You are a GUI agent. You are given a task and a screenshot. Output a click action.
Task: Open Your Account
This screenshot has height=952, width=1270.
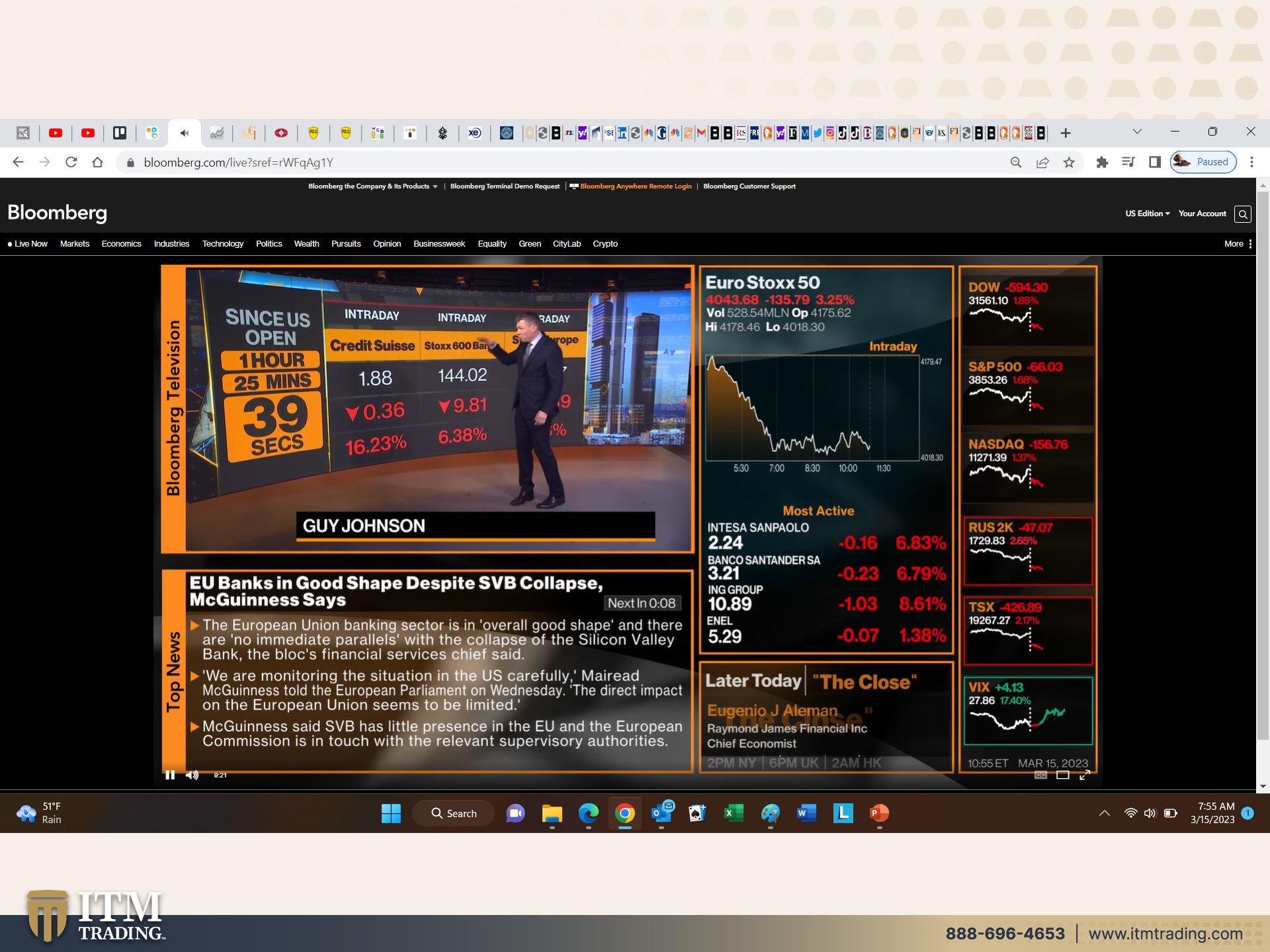coord(1202,214)
